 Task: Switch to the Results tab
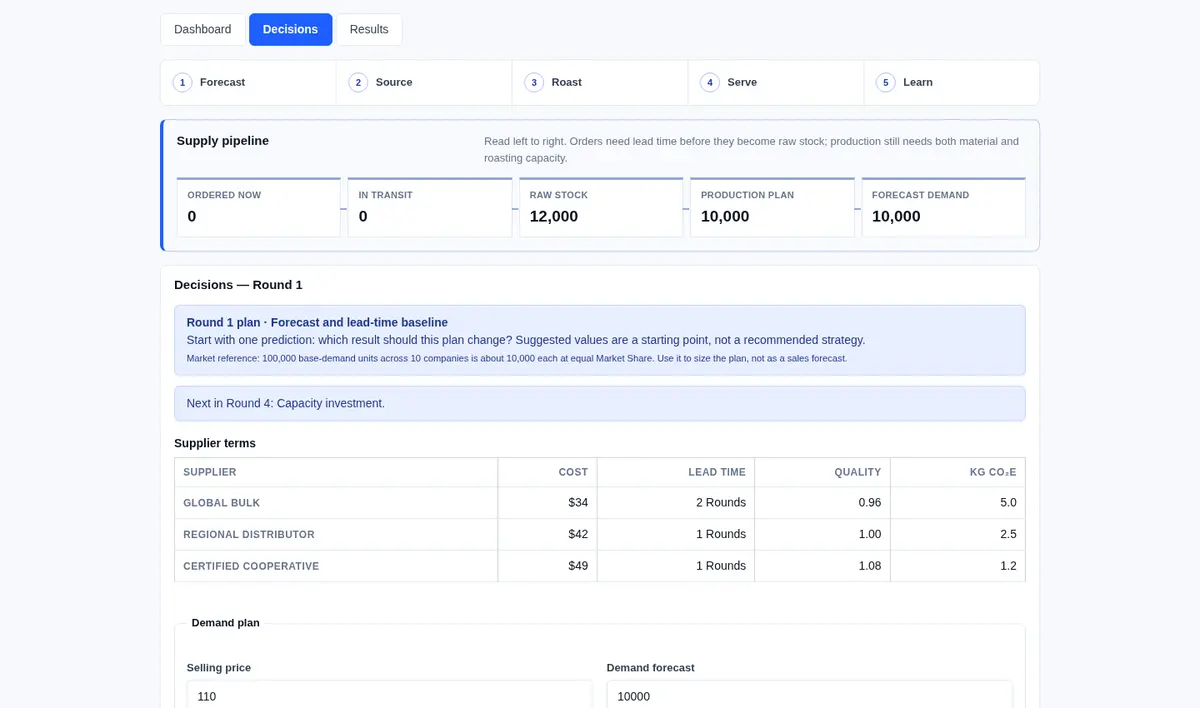tap(369, 29)
